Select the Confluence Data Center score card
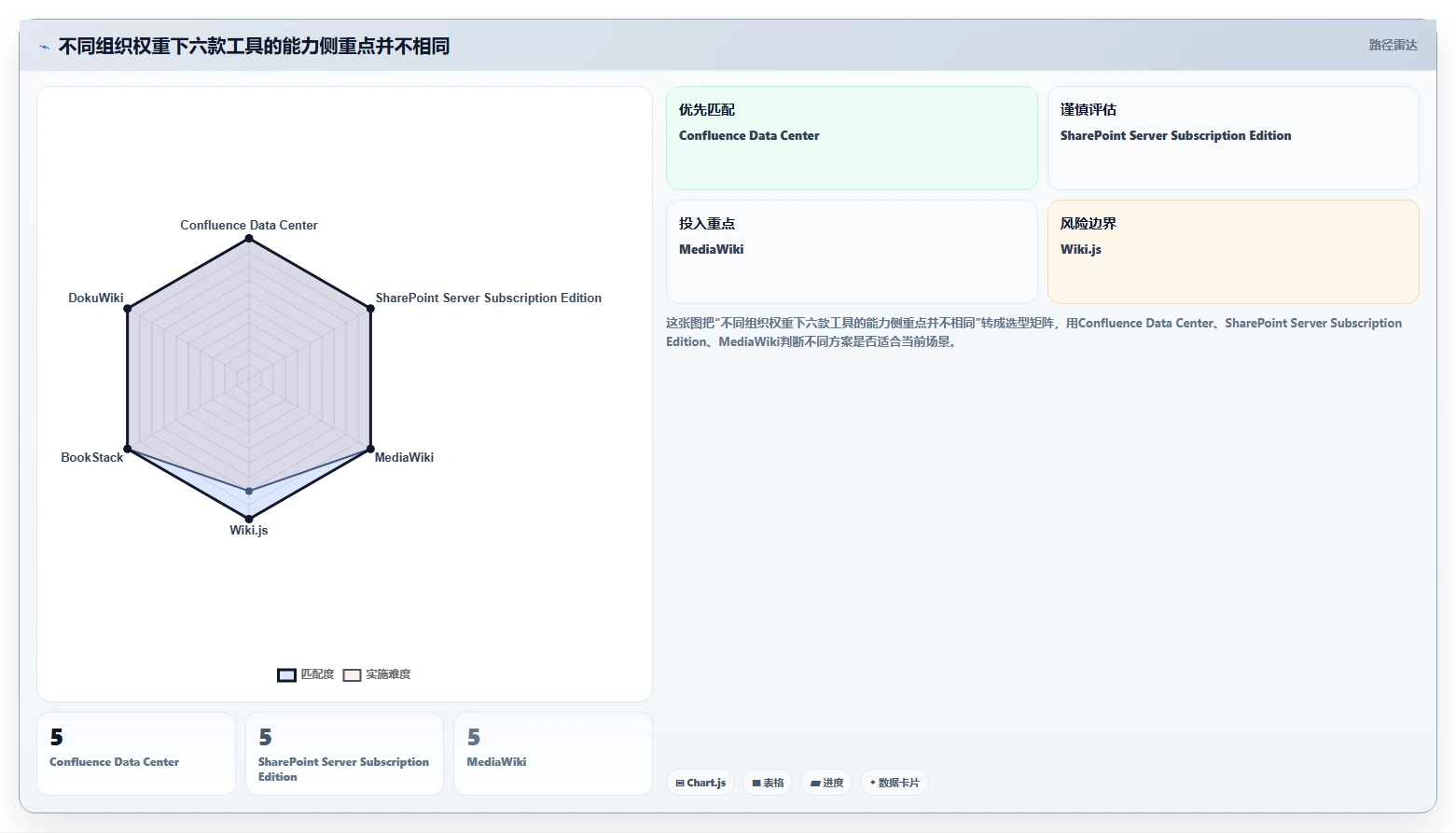The image size is (1456, 833). pos(136,754)
